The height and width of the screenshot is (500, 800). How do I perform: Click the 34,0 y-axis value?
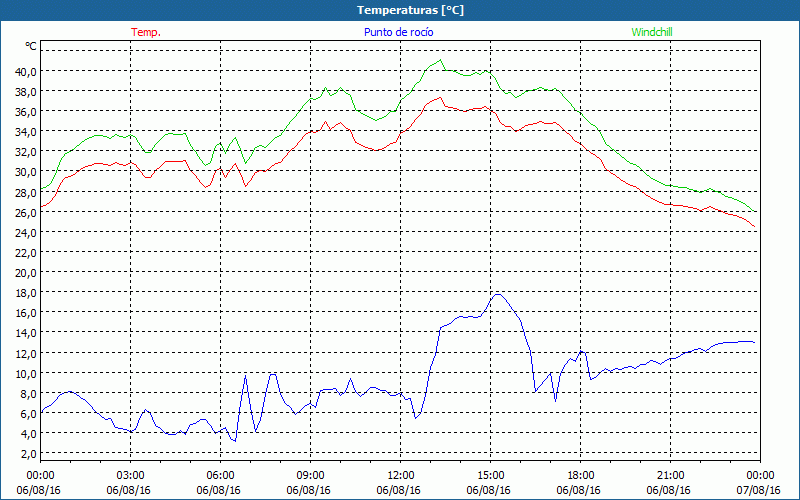[x=26, y=132]
